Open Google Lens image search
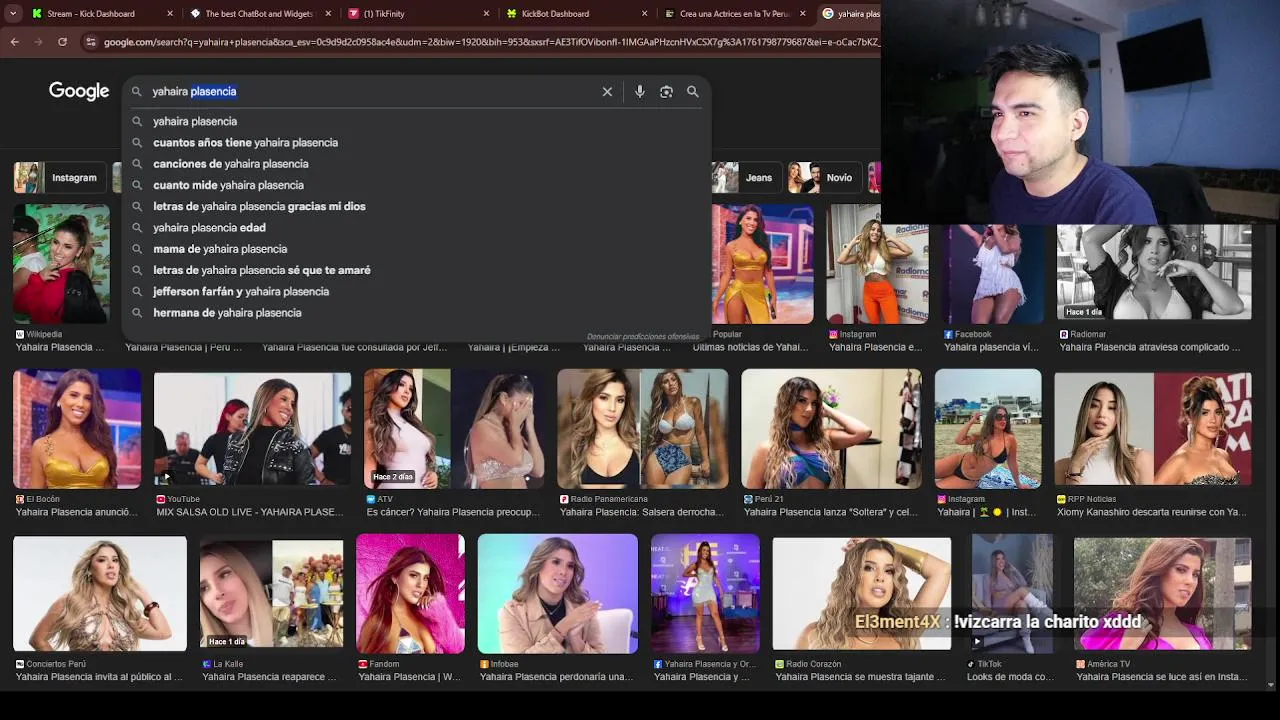 coord(666,91)
